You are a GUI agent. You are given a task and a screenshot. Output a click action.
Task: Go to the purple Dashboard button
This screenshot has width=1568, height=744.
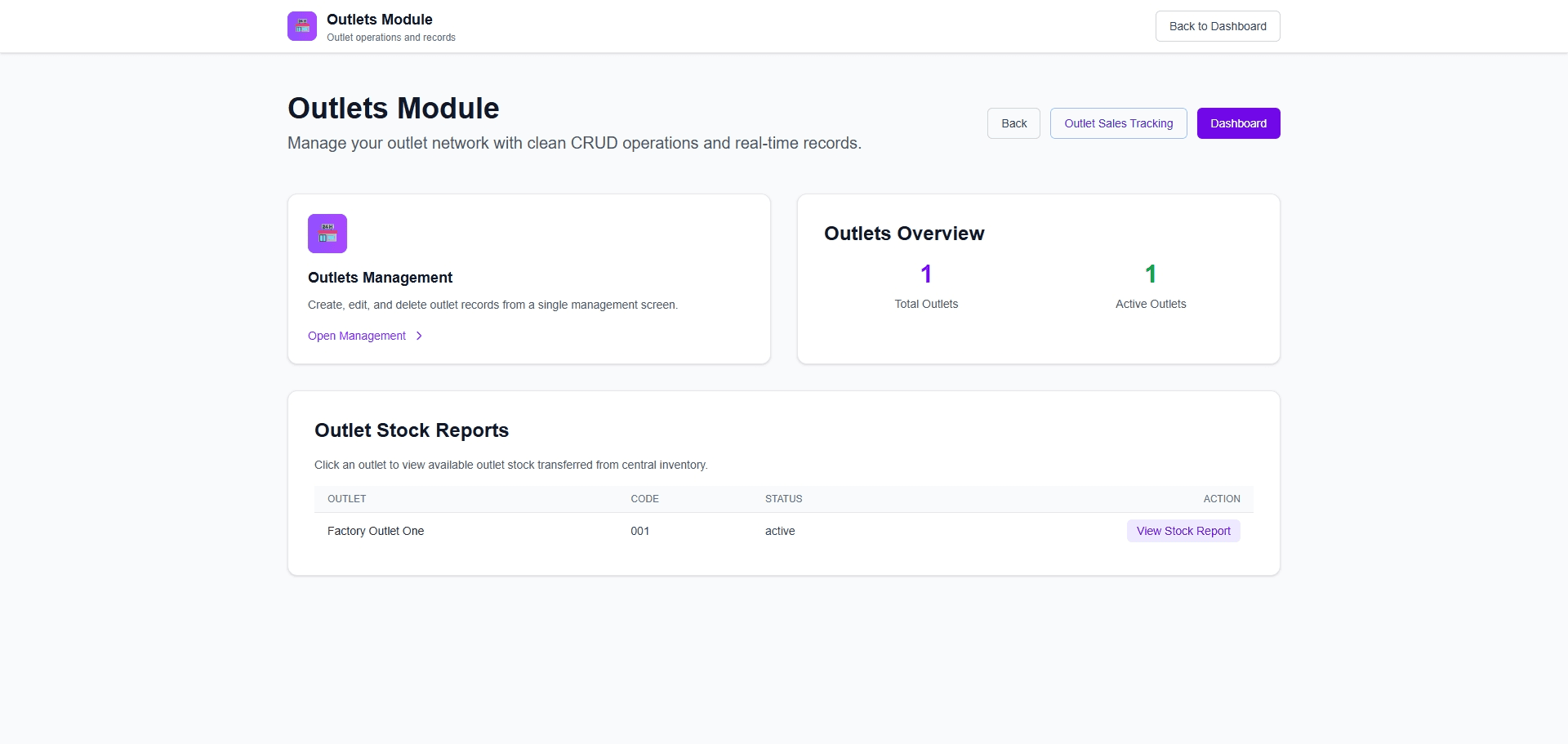pos(1237,123)
